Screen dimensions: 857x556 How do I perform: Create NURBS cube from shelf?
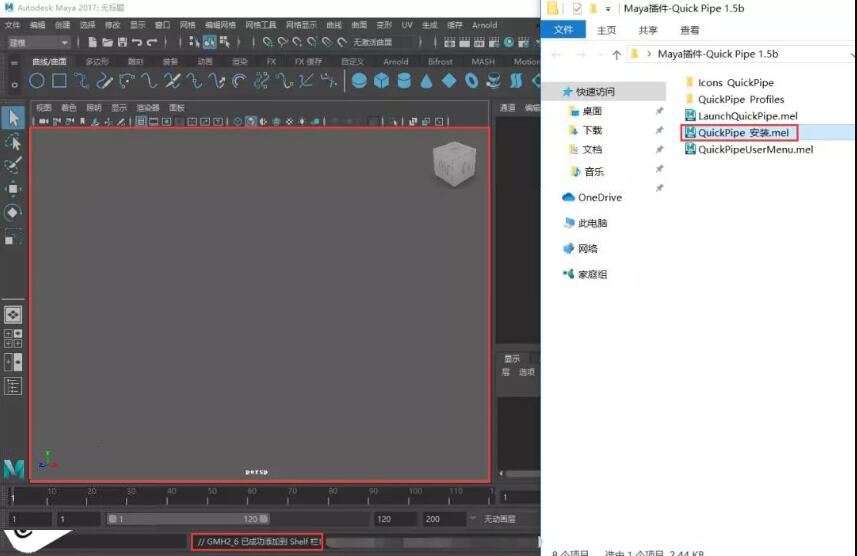coord(381,81)
